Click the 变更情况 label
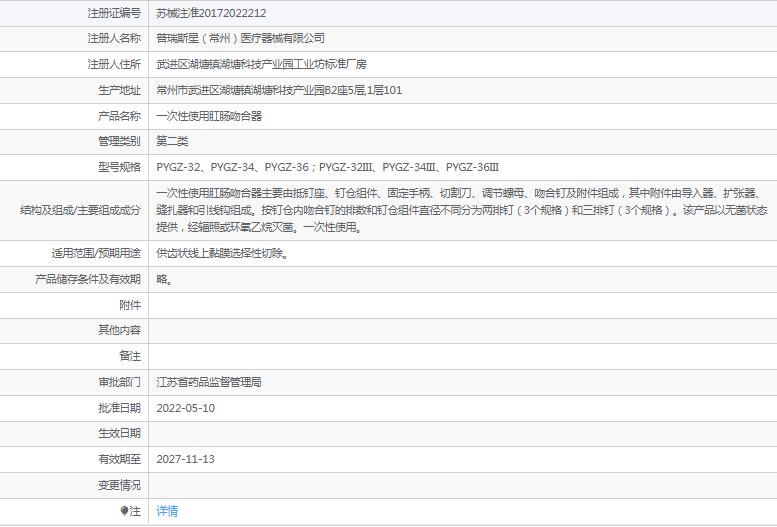 (119, 485)
